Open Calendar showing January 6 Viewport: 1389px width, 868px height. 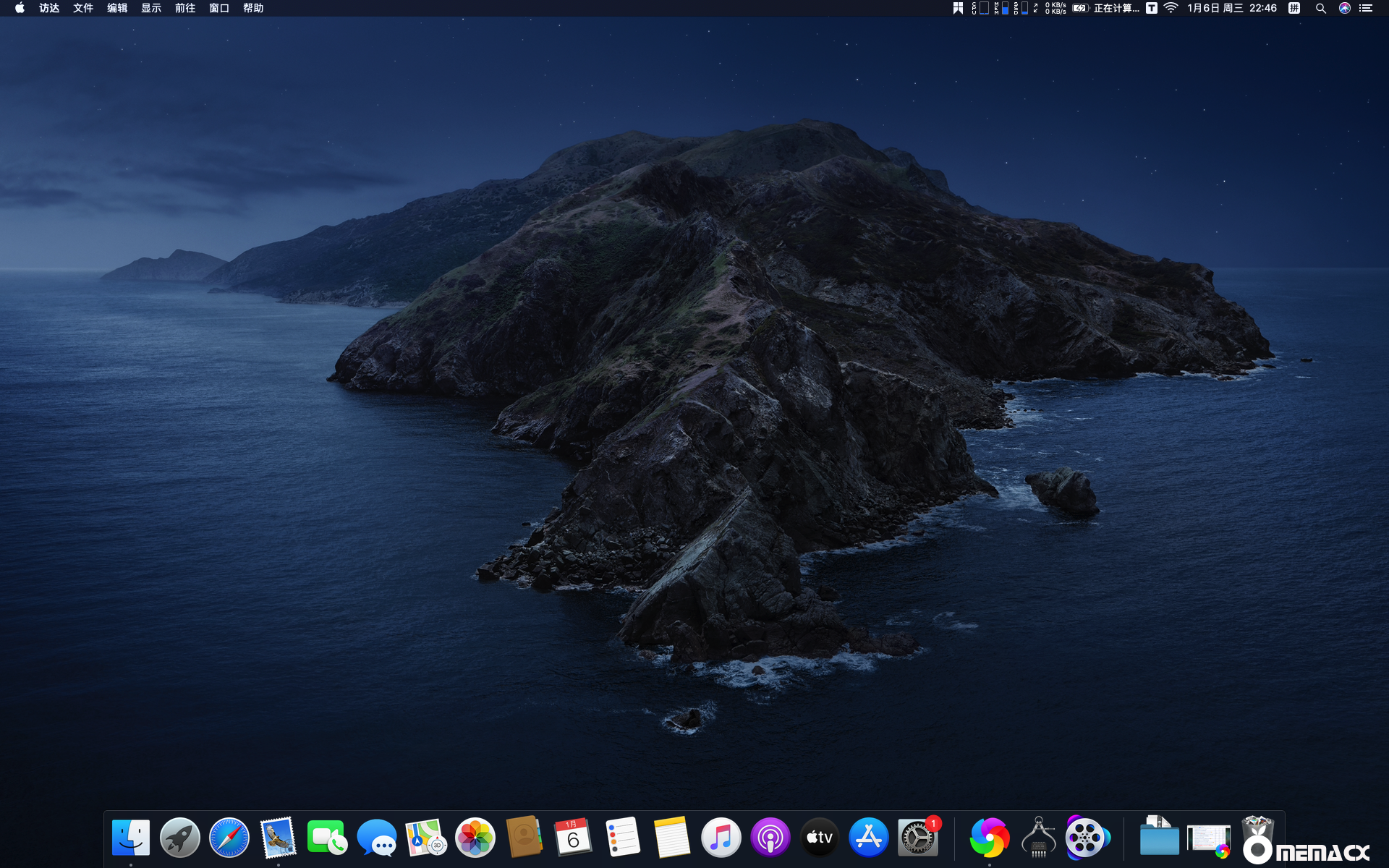(x=573, y=837)
